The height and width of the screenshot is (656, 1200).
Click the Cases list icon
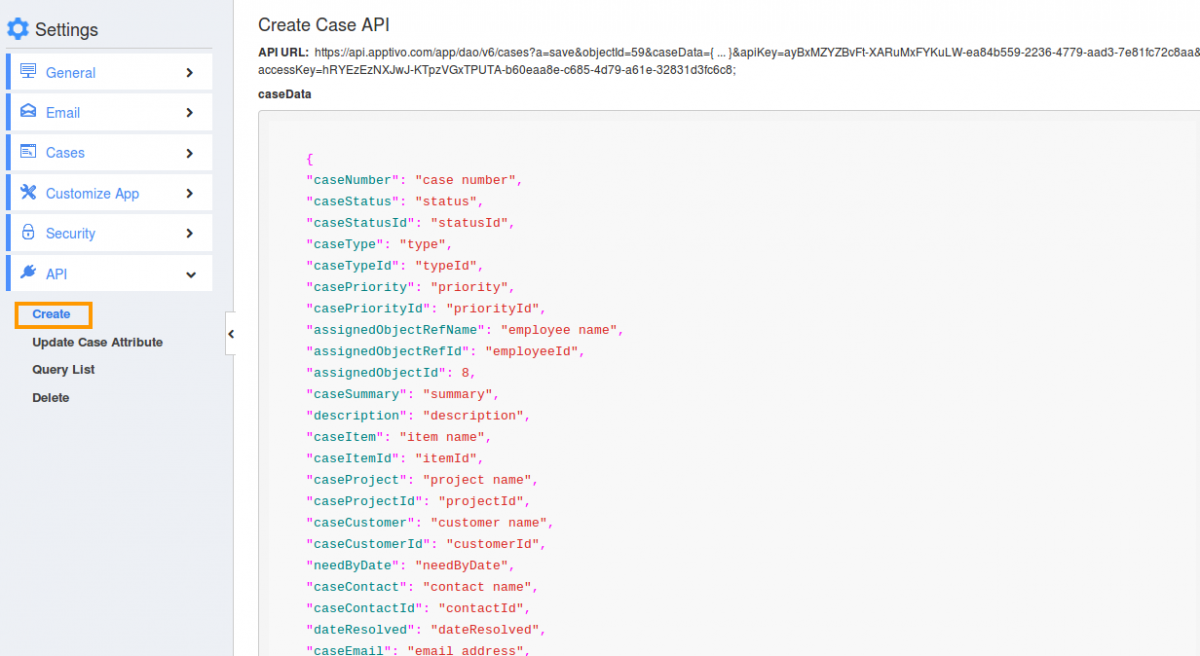click(x=28, y=152)
